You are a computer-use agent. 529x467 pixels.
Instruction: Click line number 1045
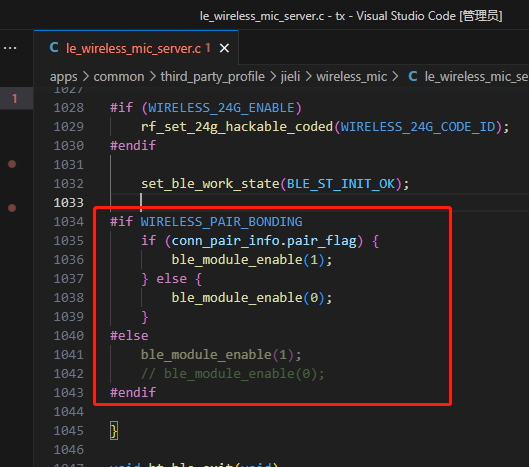[x=68, y=431]
